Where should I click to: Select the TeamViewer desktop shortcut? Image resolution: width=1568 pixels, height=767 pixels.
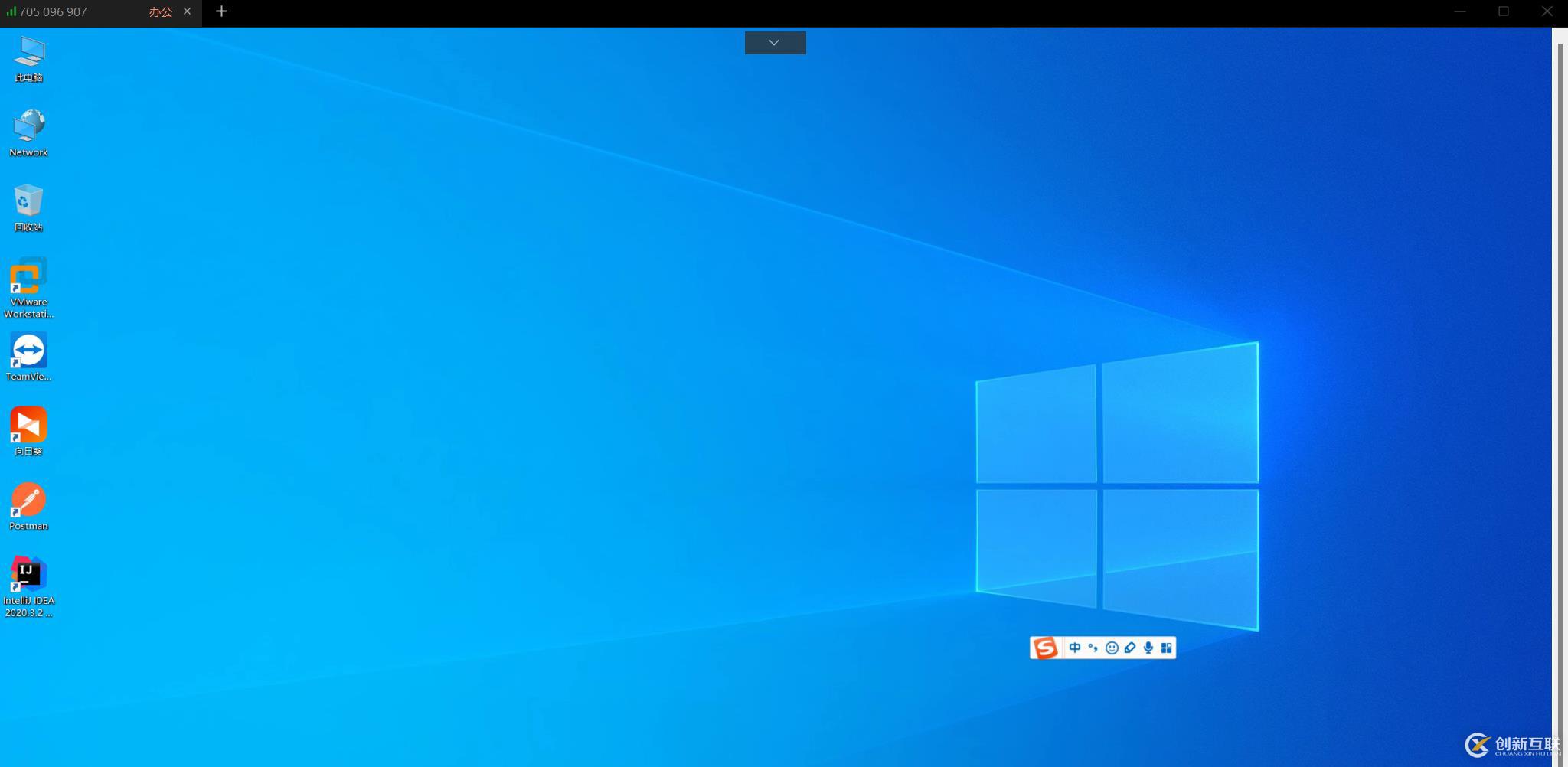(x=29, y=357)
